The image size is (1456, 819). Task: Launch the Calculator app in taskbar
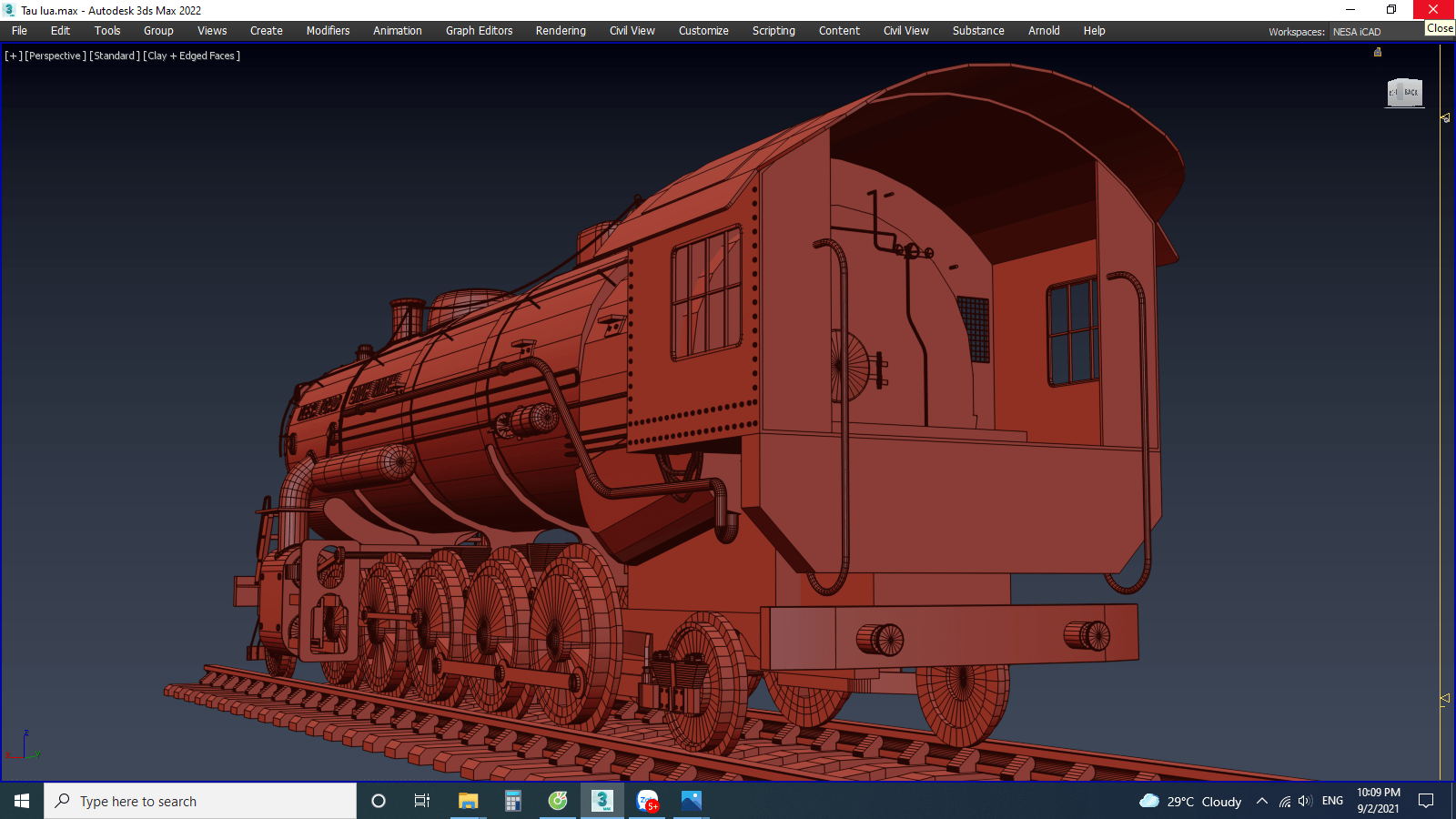coord(512,801)
